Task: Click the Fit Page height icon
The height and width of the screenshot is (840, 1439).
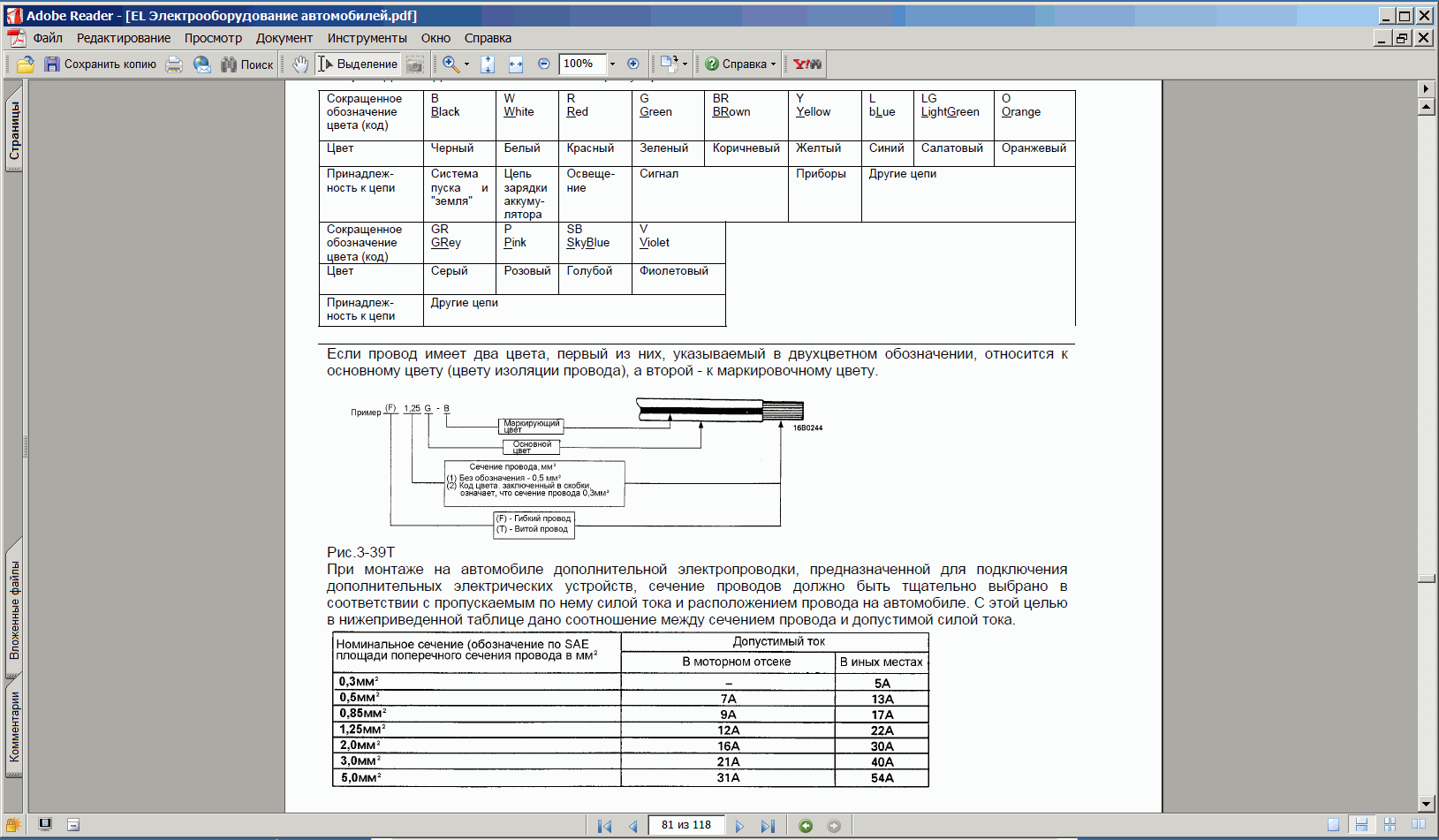Action: (x=488, y=64)
